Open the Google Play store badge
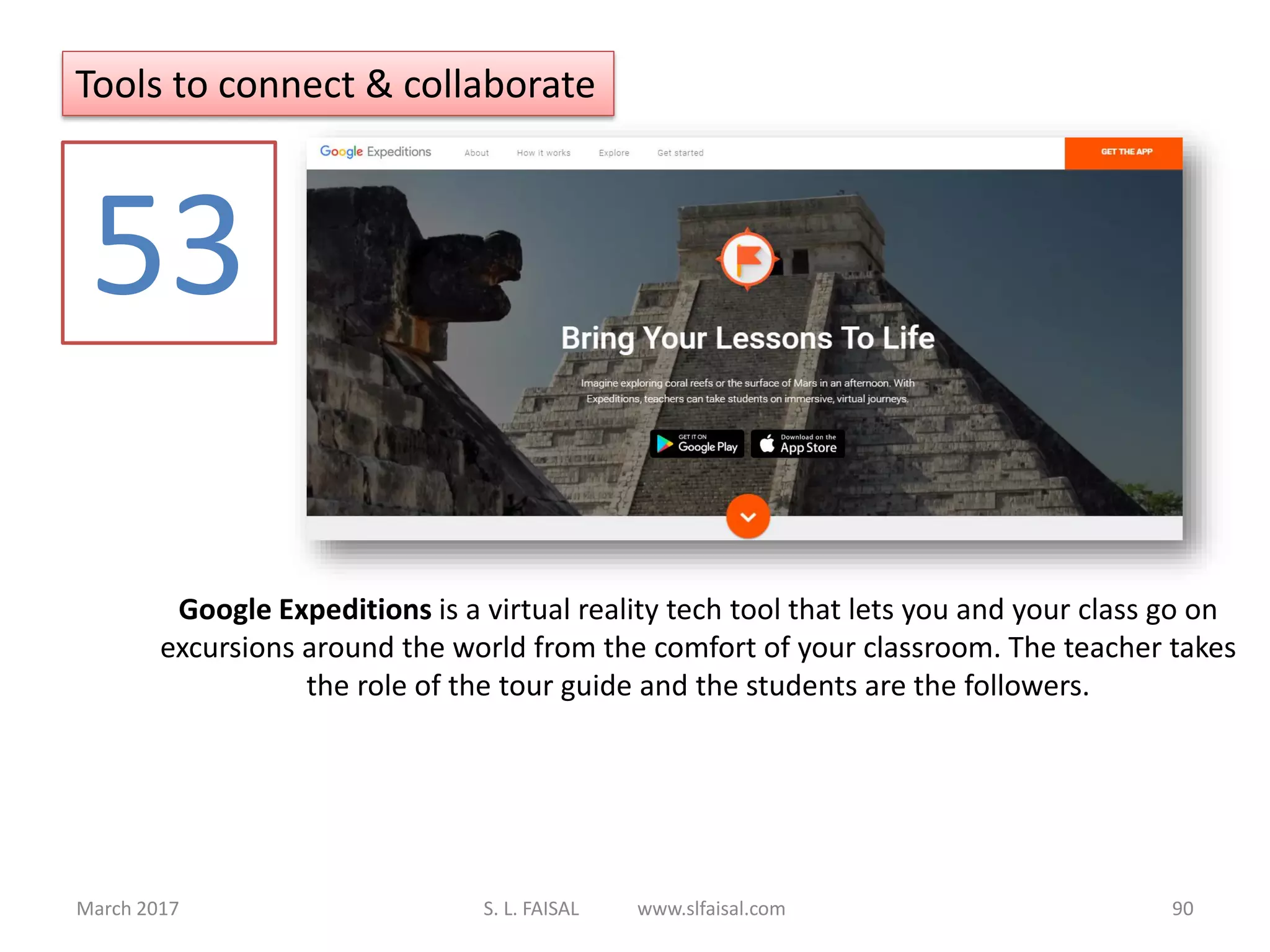 [696, 444]
